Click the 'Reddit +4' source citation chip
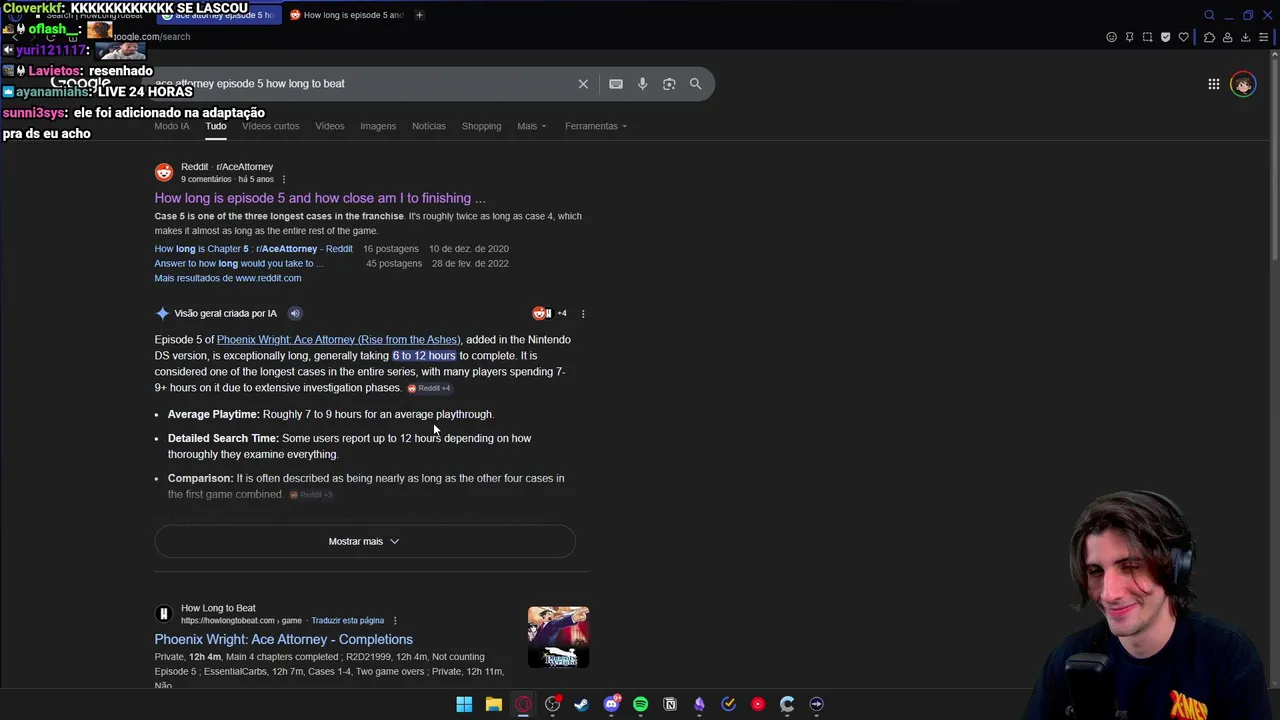Image resolution: width=1280 pixels, height=720 pixels. [x=429, y=388]
